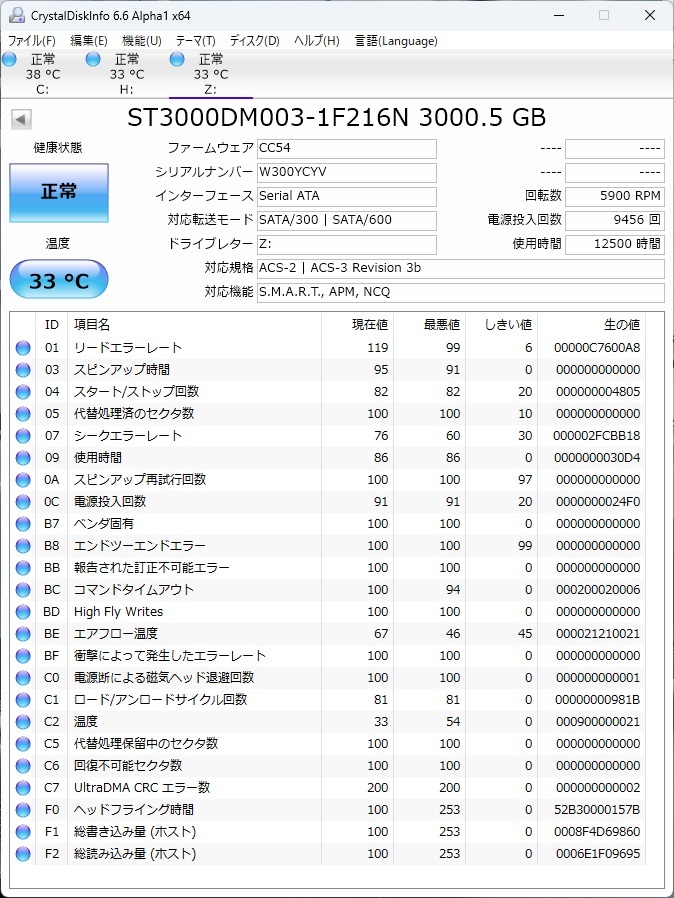Open the ファイル(F) menu
674x898 pixels.
(31, 41)
